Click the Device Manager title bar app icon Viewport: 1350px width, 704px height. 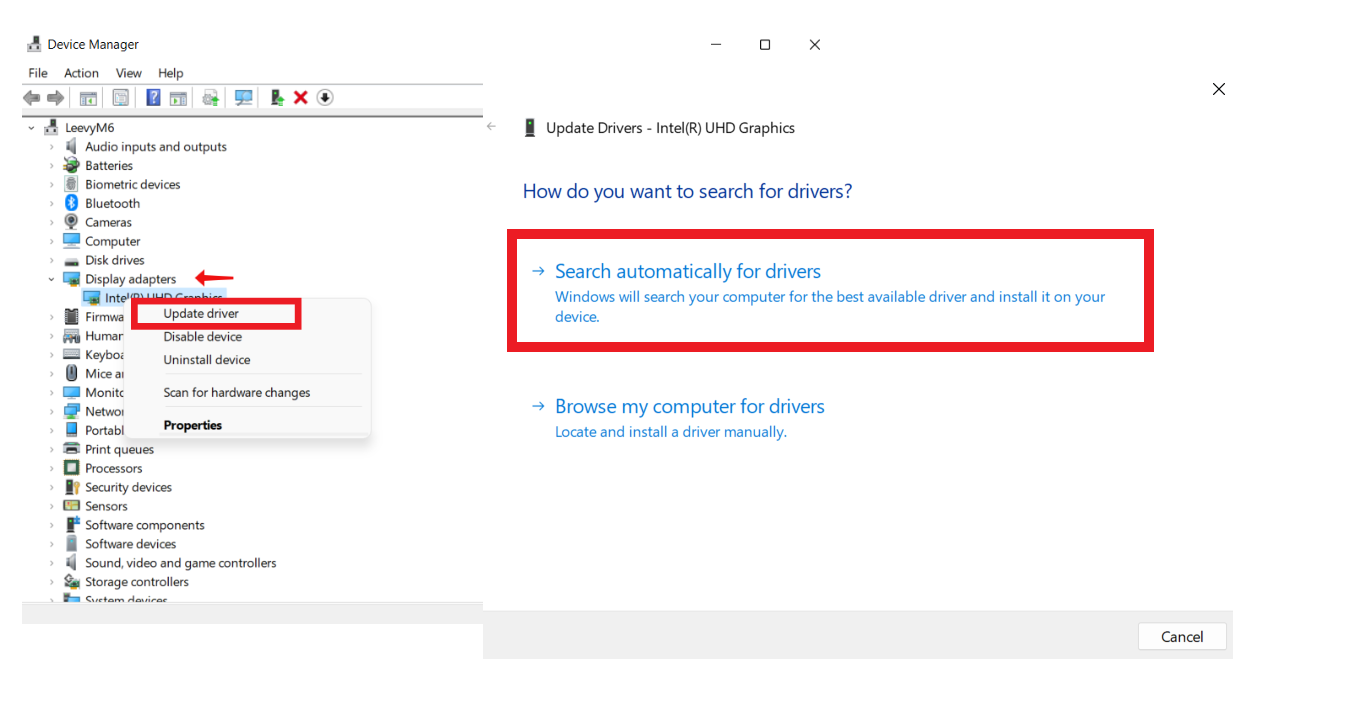(x=34, y=44)
